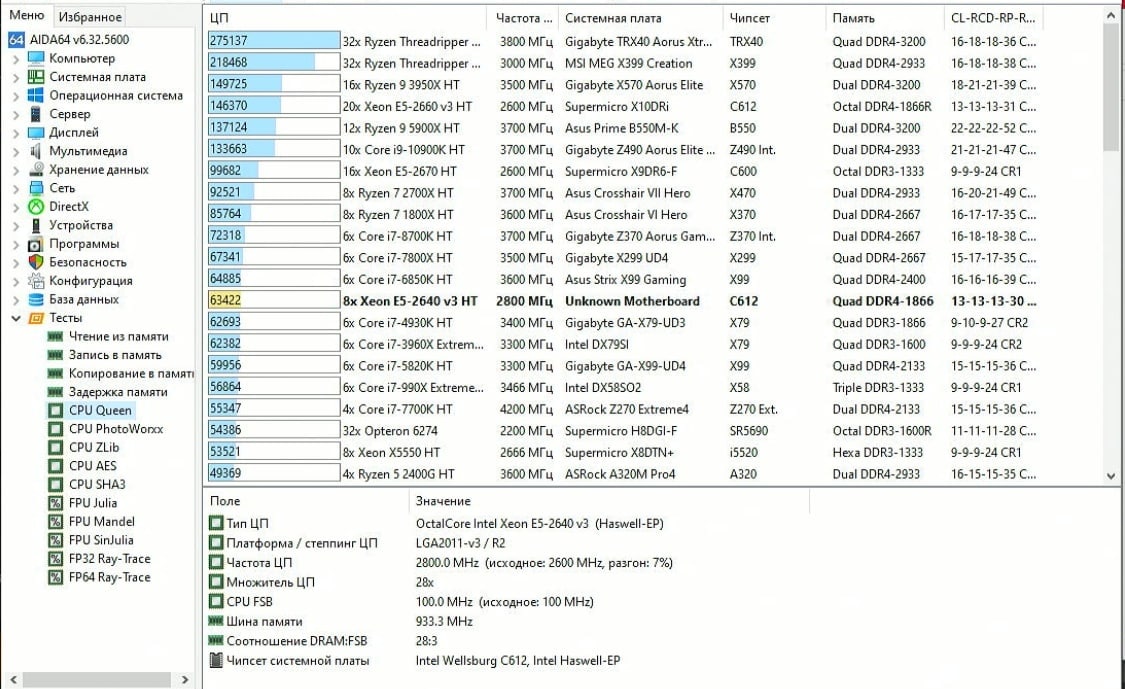Click results list scroll up arrow
1125x689 pixels.
click(x=1111, y=15)
